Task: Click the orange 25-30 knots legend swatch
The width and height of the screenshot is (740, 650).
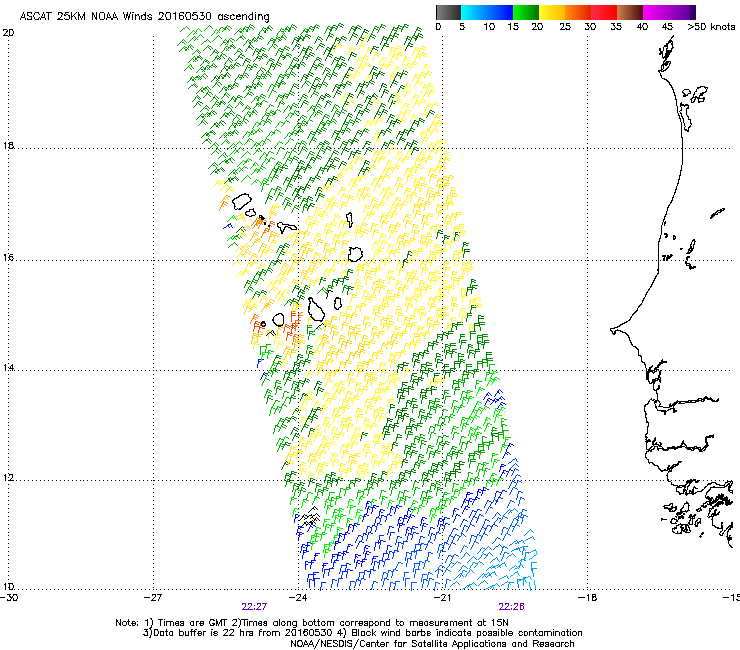Action: click(x=578, y=12)
